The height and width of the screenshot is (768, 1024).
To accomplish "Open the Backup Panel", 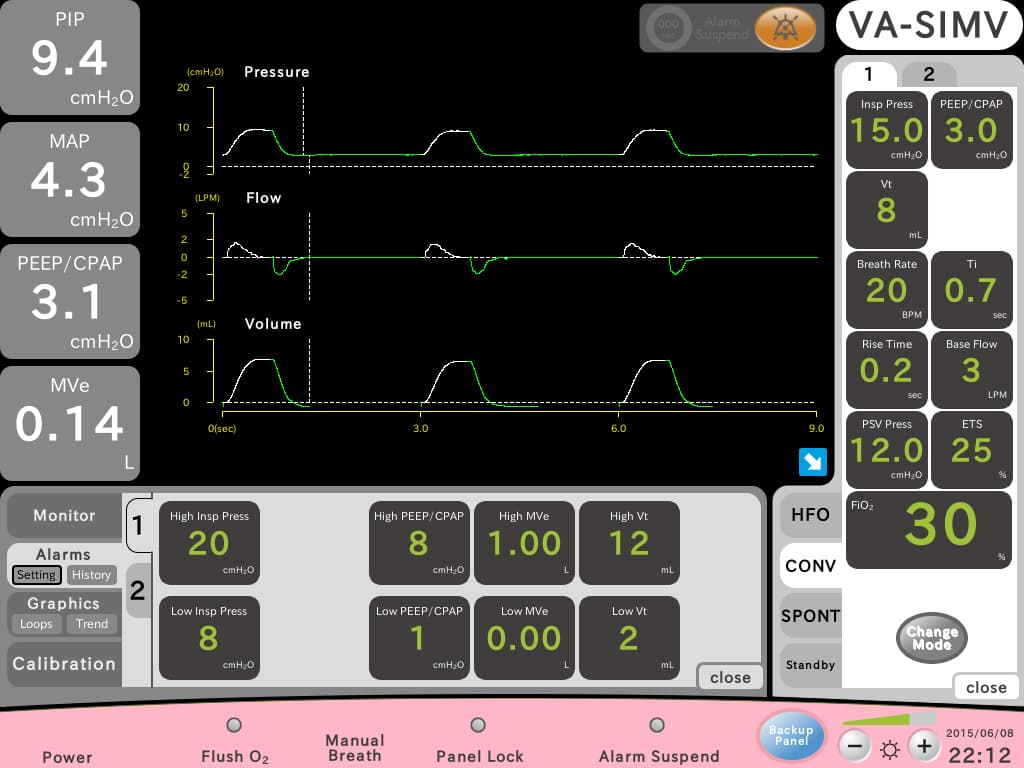I will [x=791, y=735].
